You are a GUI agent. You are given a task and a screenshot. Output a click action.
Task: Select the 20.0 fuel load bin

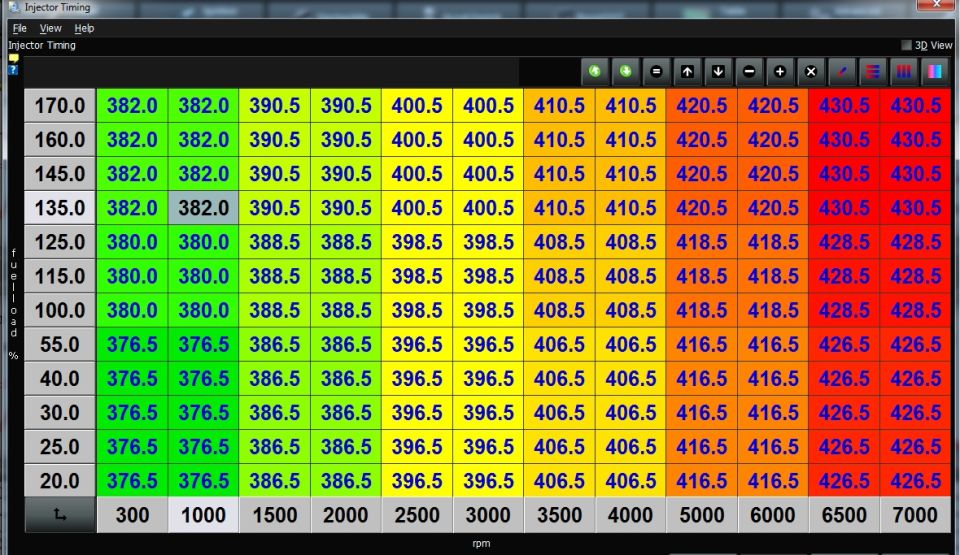pos(60,481)
